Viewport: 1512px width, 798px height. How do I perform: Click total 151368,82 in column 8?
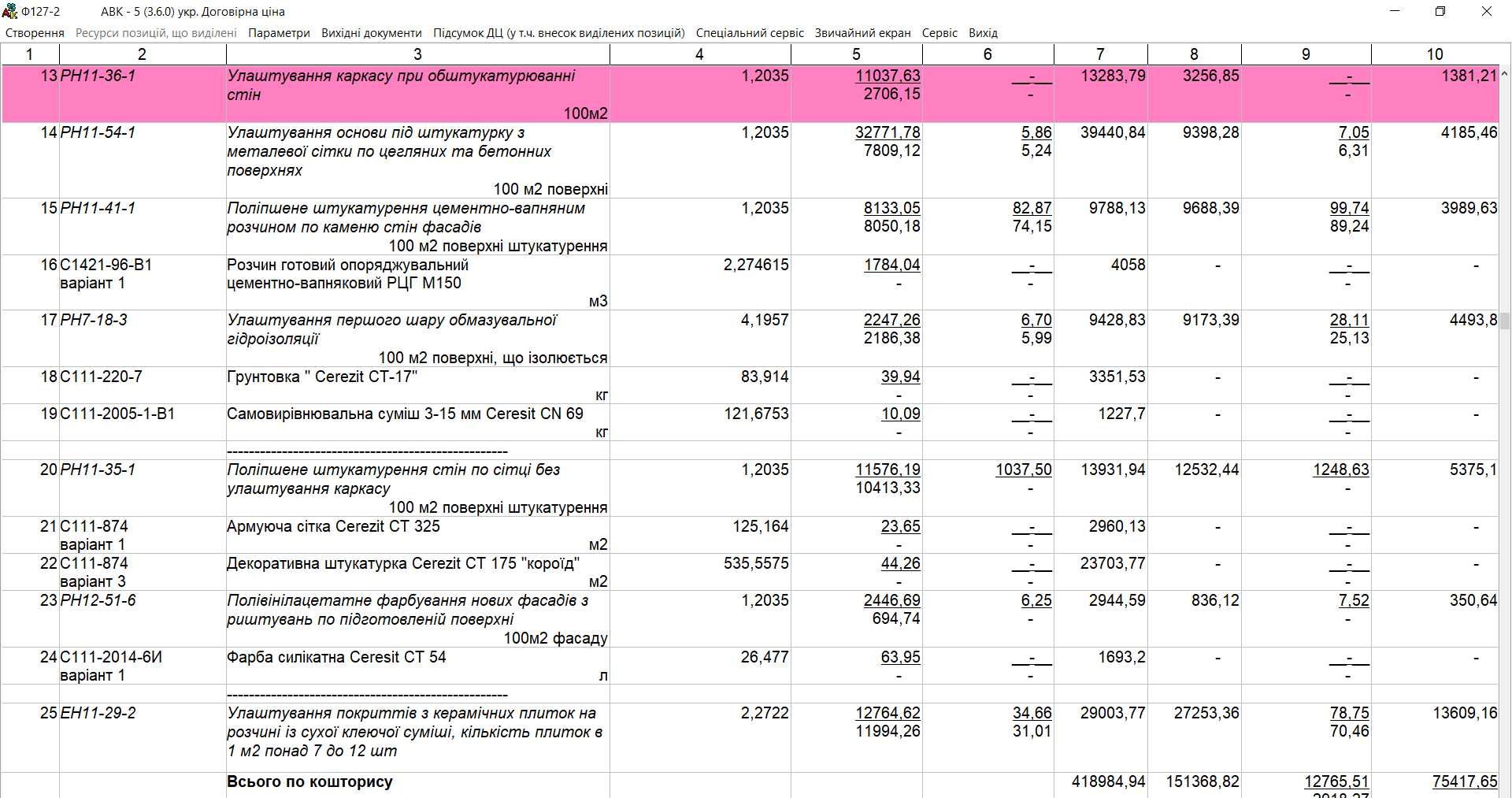(1203, 781)
